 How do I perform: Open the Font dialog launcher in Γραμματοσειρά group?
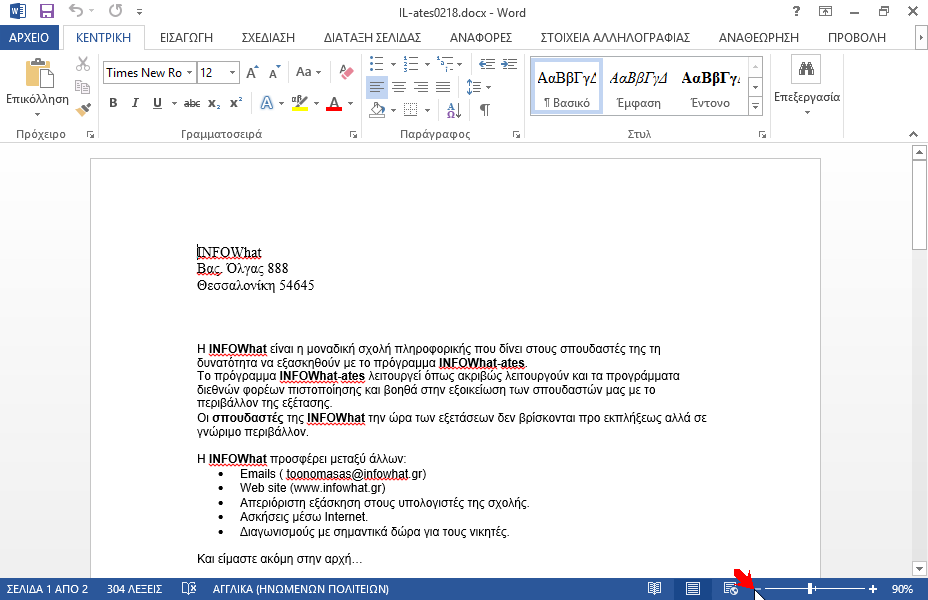(353, 135)
